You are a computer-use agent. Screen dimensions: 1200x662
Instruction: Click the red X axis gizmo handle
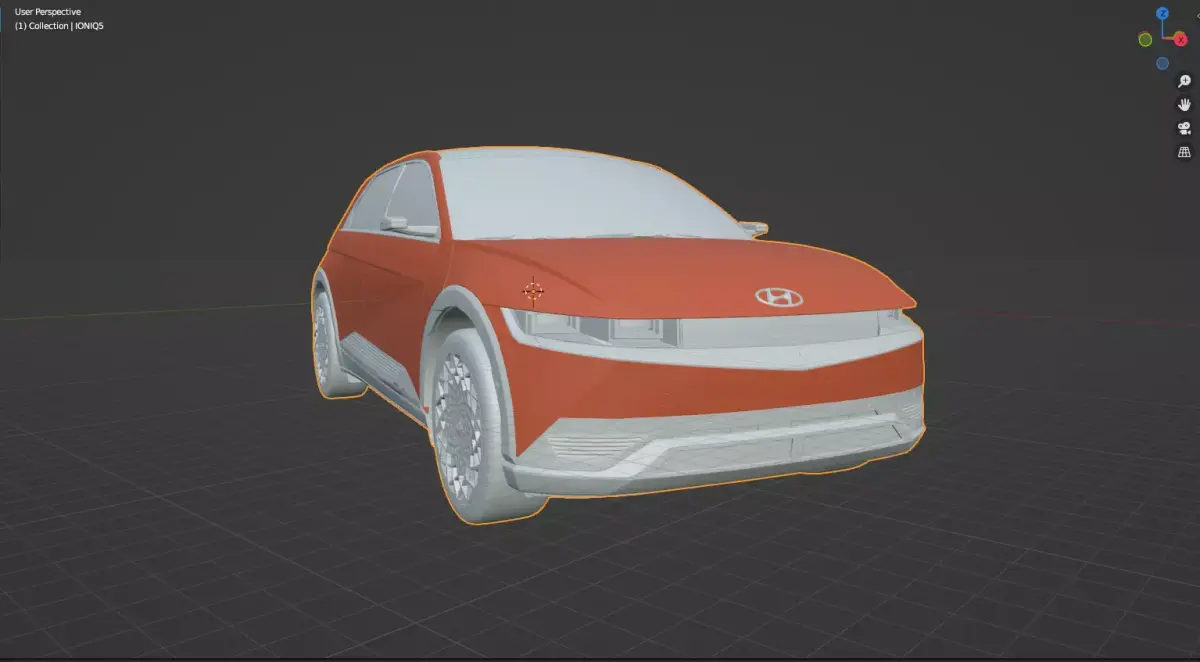point(1180,39)
